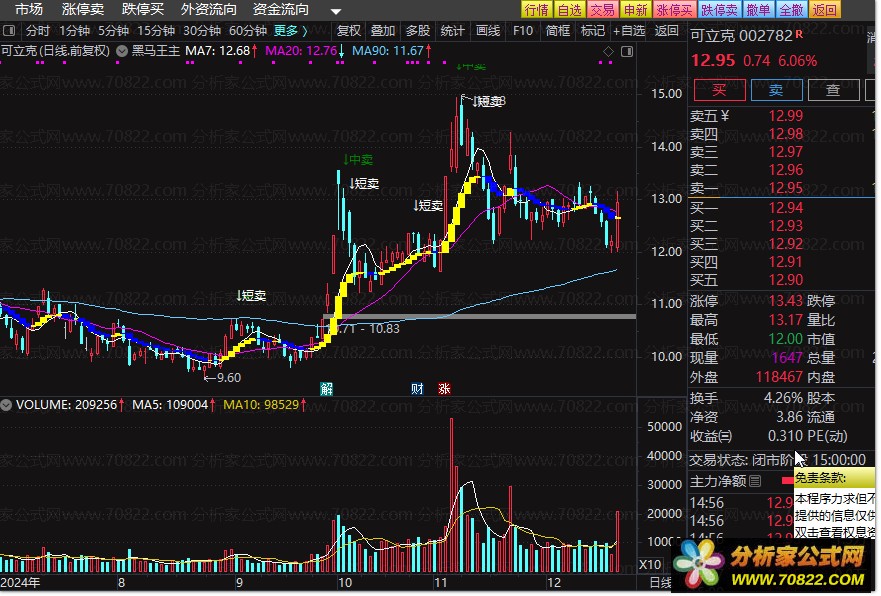Click the 简框 toolbar button
Screen dimensions: 881x596
[558, 31]
